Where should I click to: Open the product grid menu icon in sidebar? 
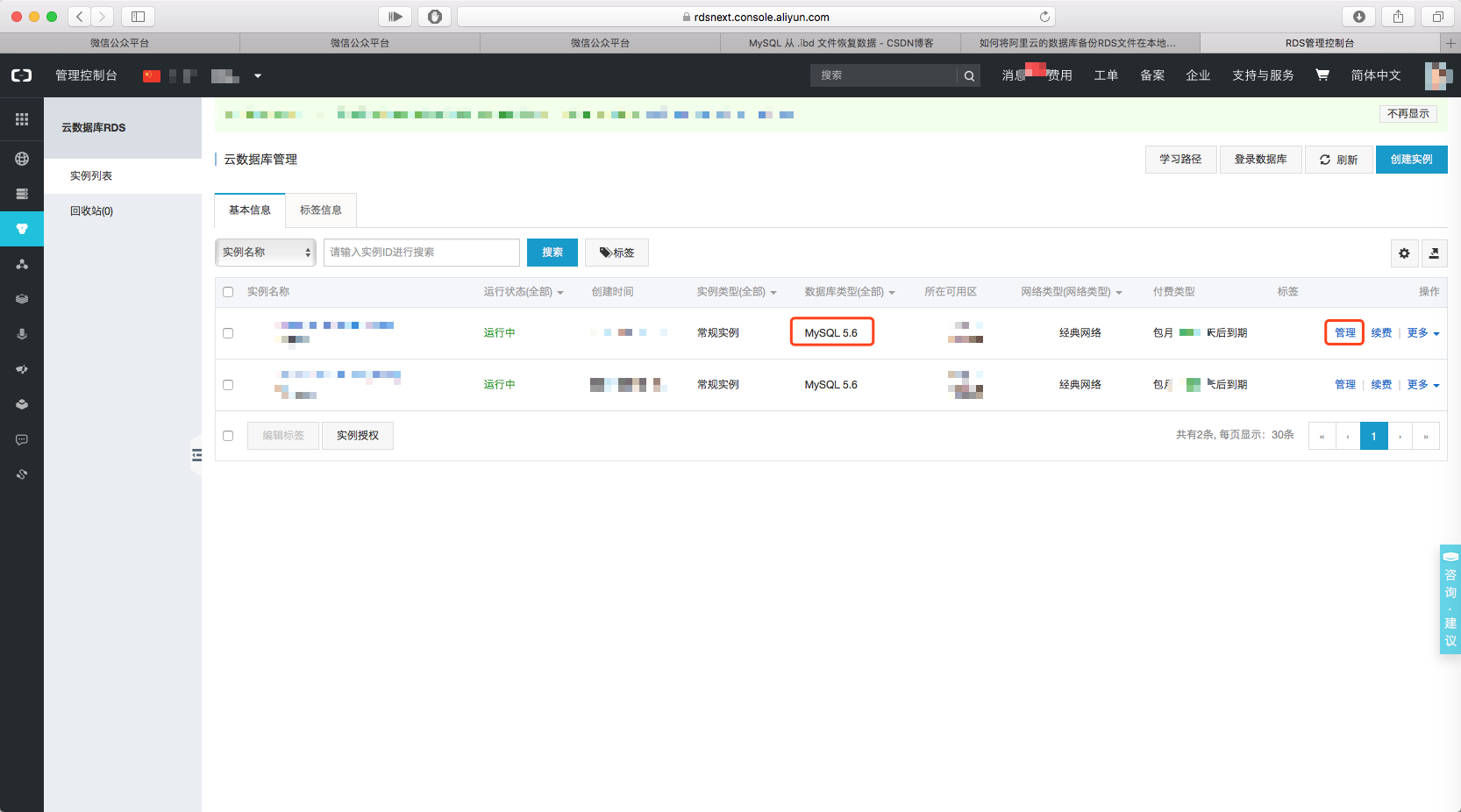pyautogui.click(x=22, y=119)
